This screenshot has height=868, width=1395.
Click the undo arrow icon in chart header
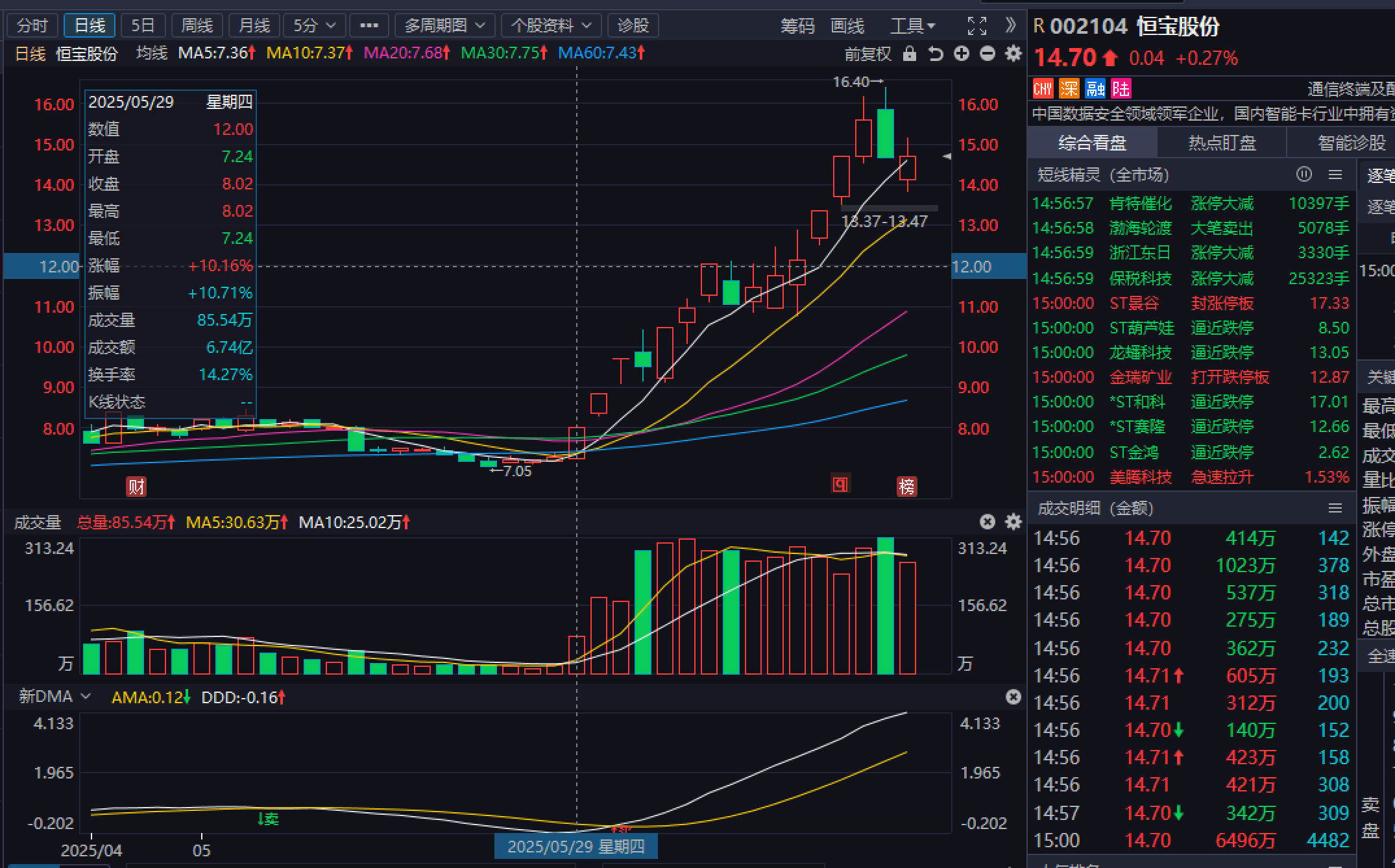point(936,54)
